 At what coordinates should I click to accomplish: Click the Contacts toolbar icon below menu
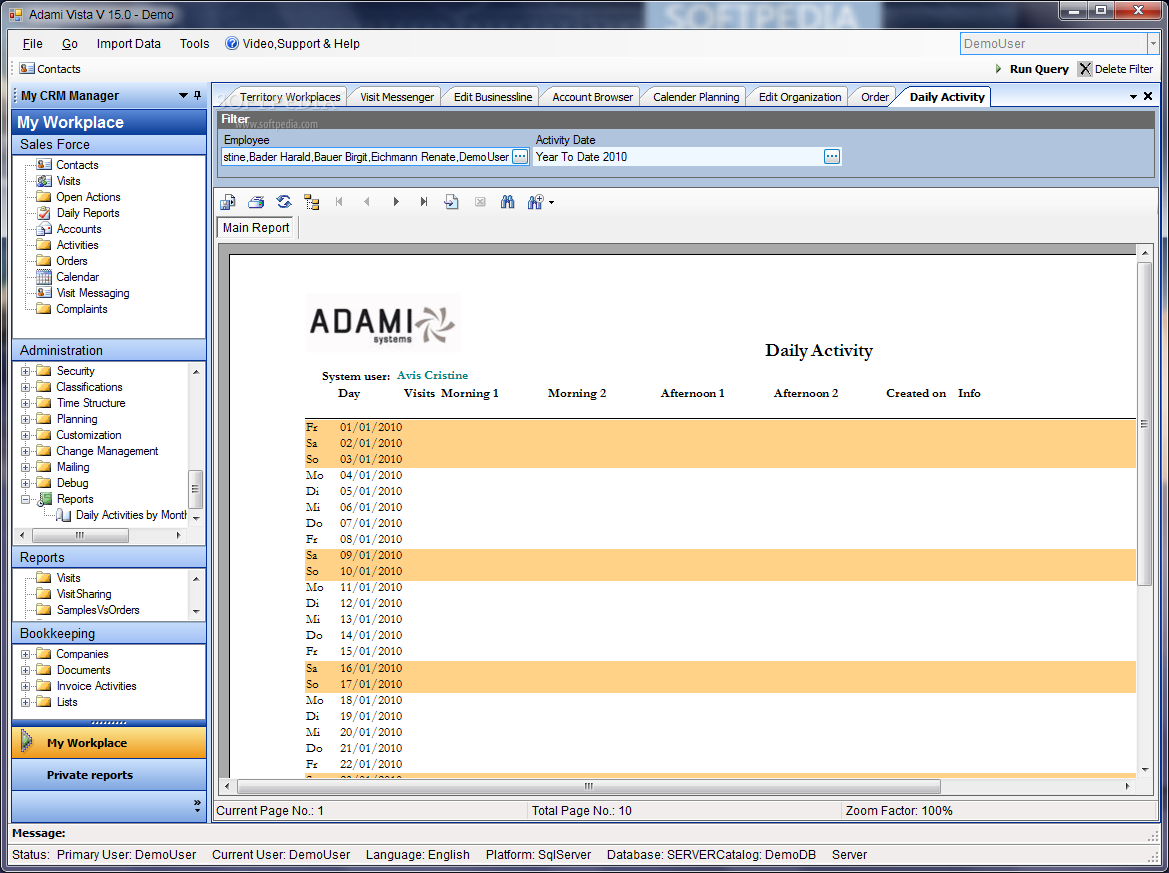[50, 69]
